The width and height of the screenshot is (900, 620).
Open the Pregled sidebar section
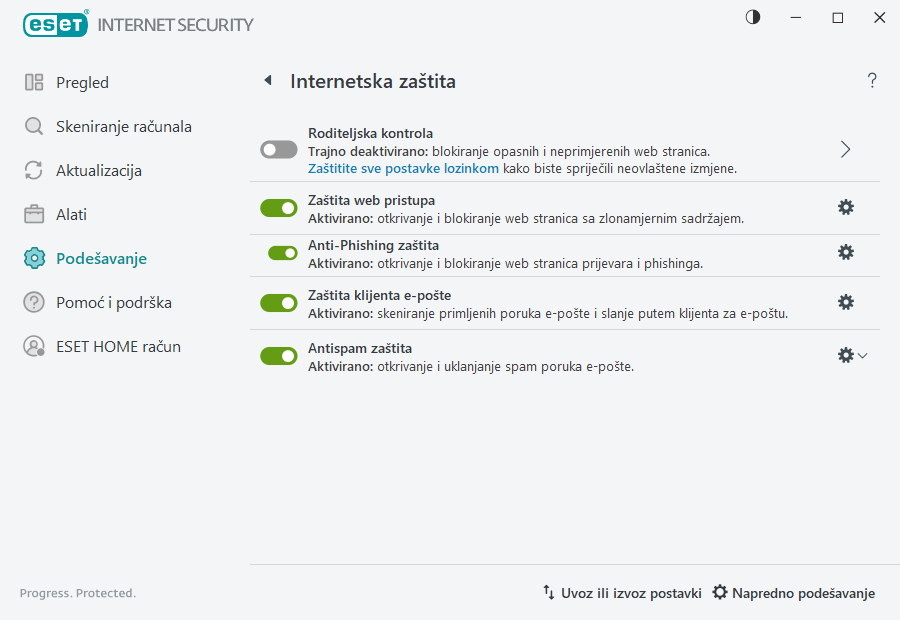click(80, 82)
